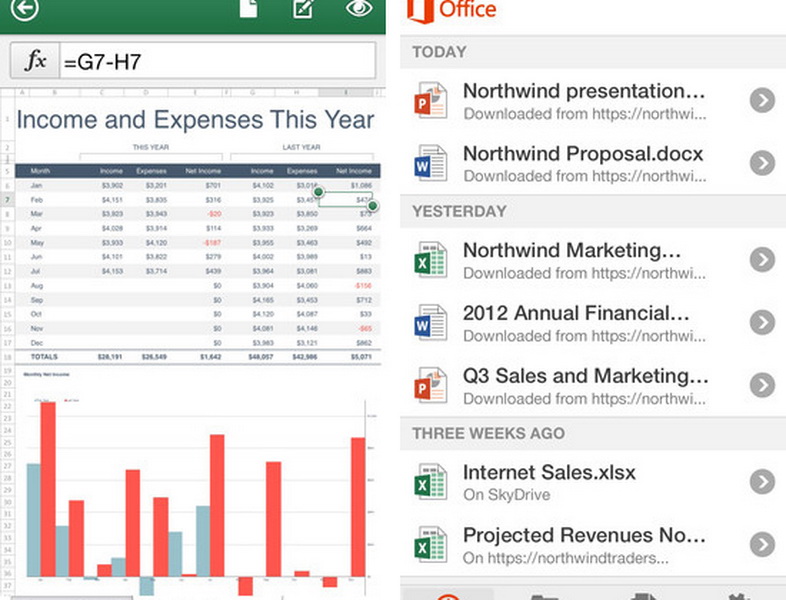Select the 'Dec' month cell
Screen dimensions: 786x600
coord(37,343)
